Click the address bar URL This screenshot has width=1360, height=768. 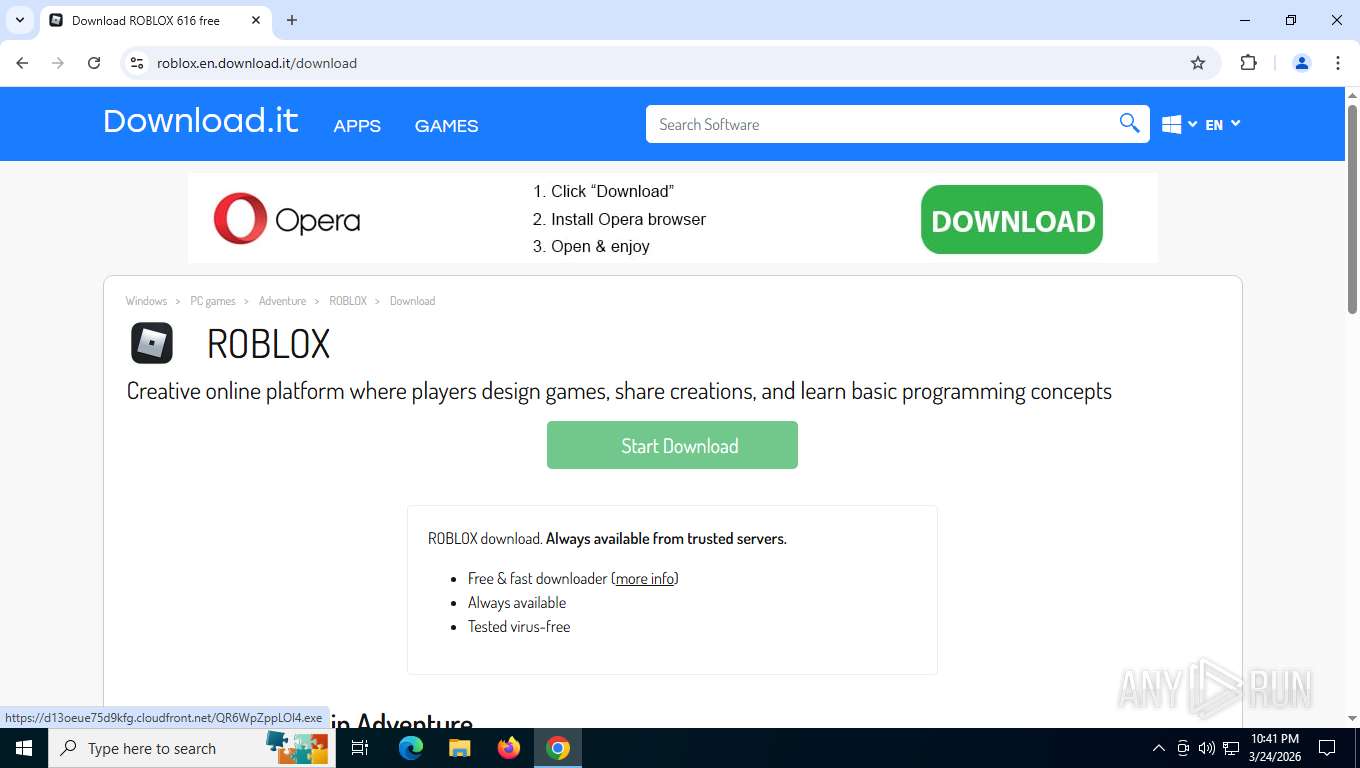[257, 63]
